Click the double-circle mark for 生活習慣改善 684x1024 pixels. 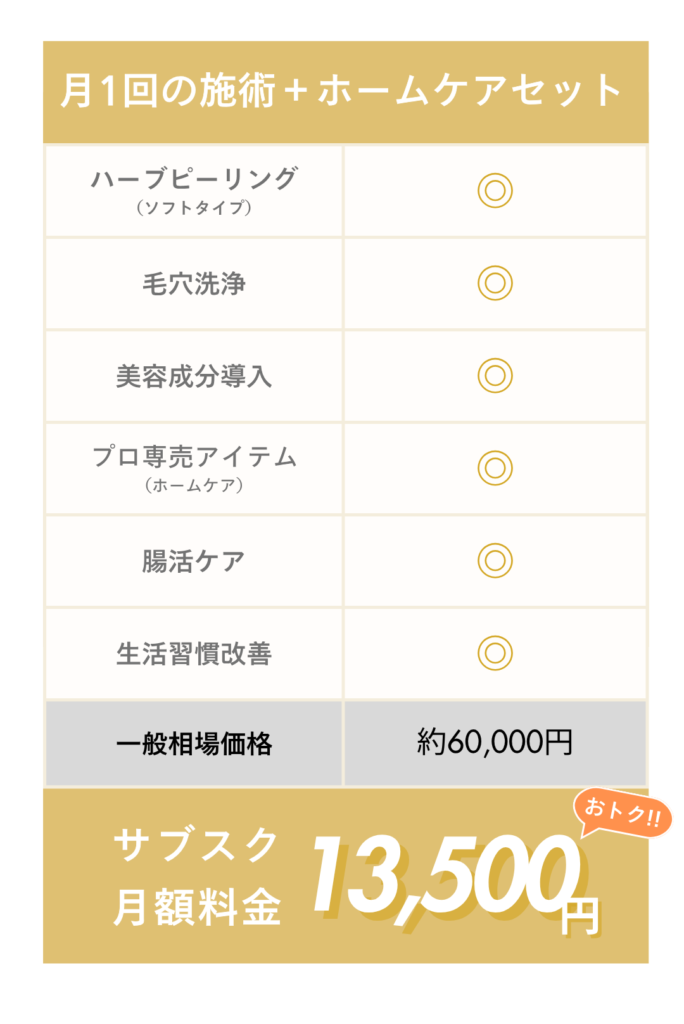(x=495, y=652)
